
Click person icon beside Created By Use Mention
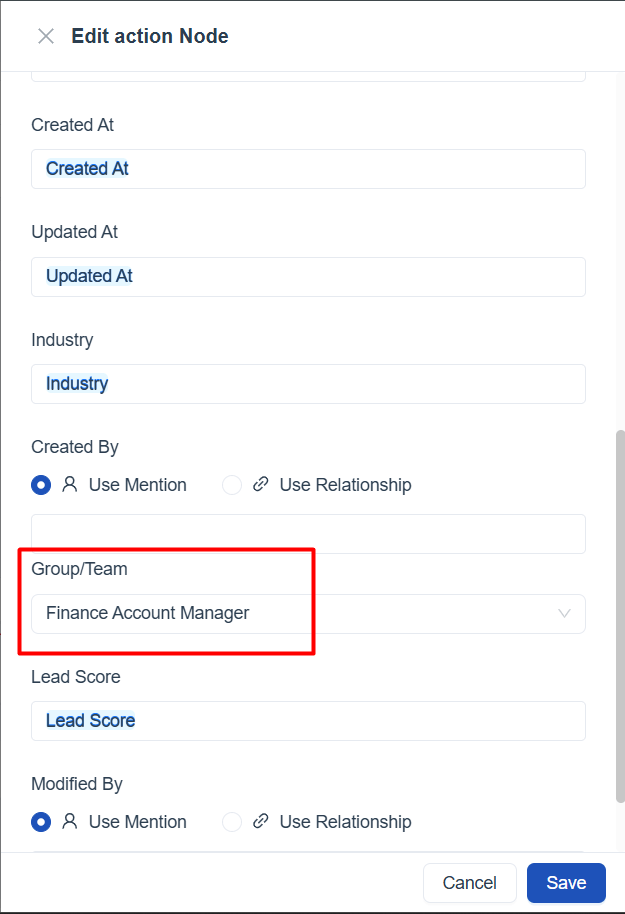[70, 485]
